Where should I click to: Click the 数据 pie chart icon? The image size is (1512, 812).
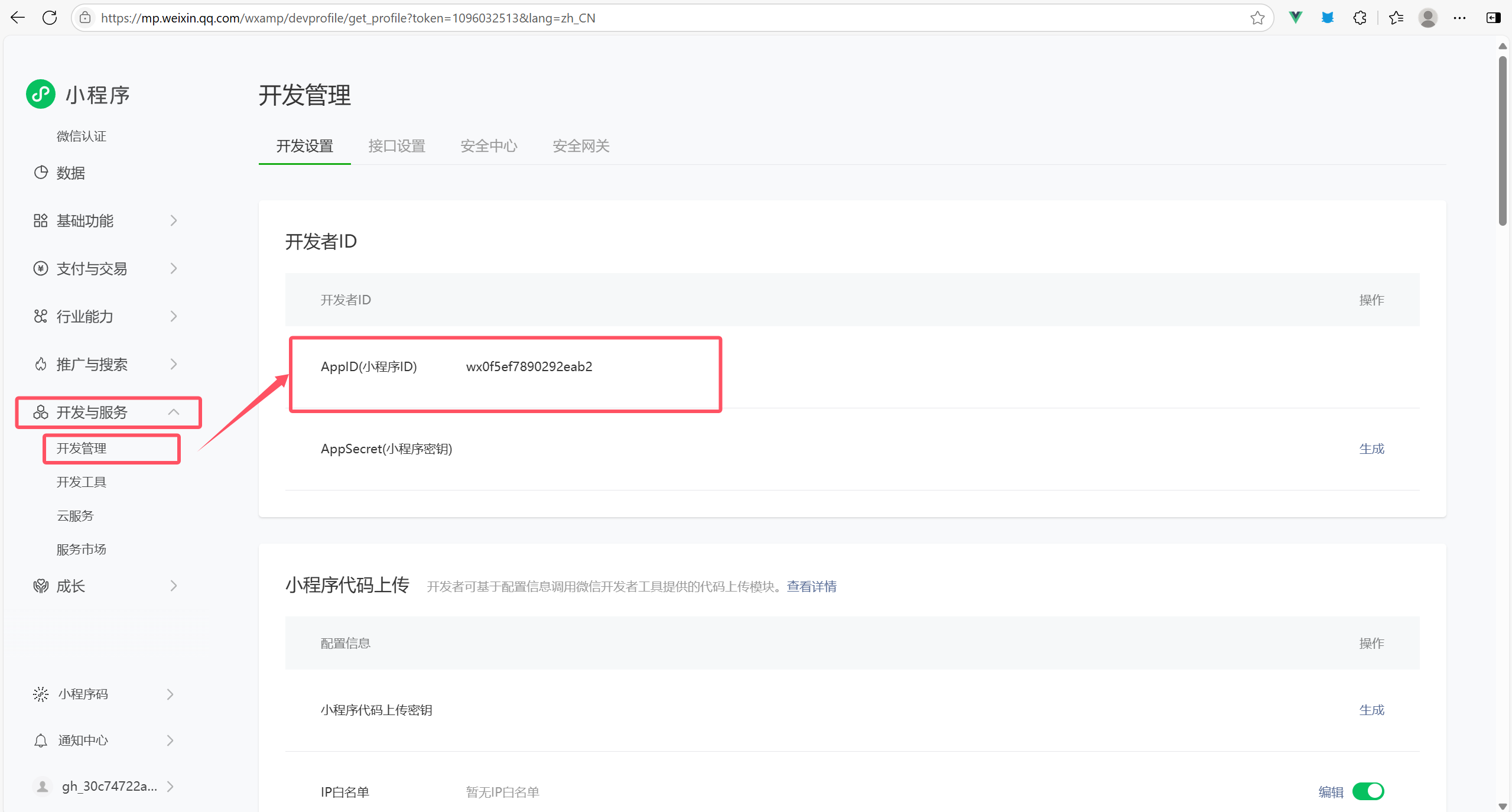pos(41,173)
